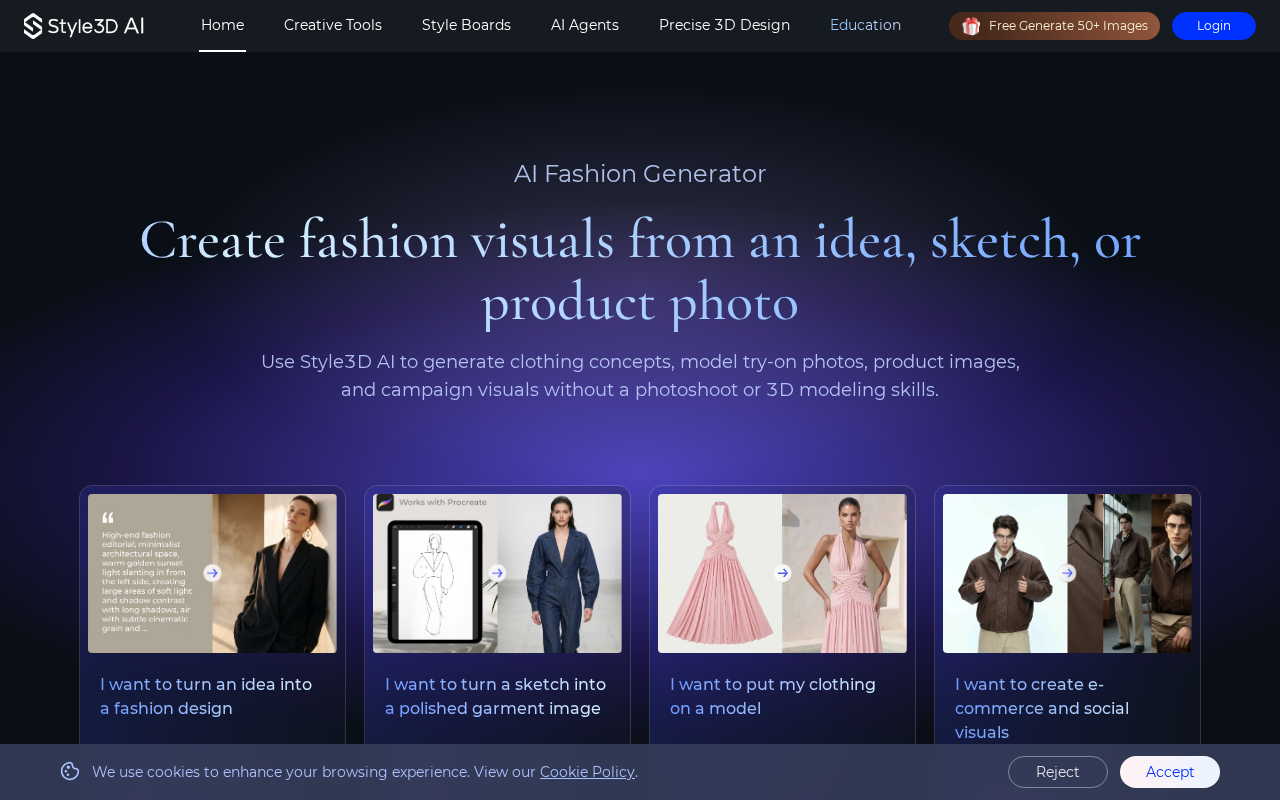Image resolution: width=1280 pixels, height=800 pixels.
Task: Click arrow icon on brown jacket card image
Action: (x=1067, y=573)
